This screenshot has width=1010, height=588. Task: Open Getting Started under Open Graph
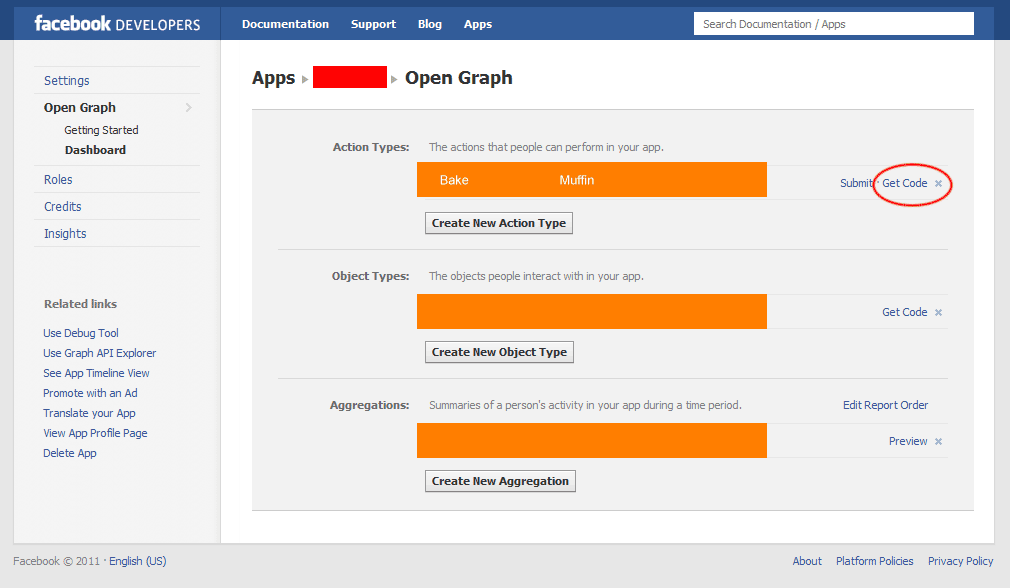click(x=101, y=130)
